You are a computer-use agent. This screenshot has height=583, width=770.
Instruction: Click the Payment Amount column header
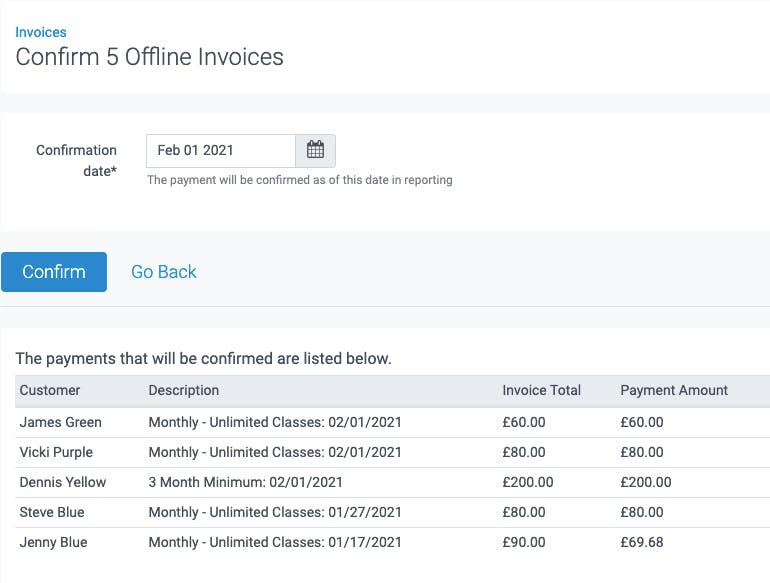(x=674, y=390)
